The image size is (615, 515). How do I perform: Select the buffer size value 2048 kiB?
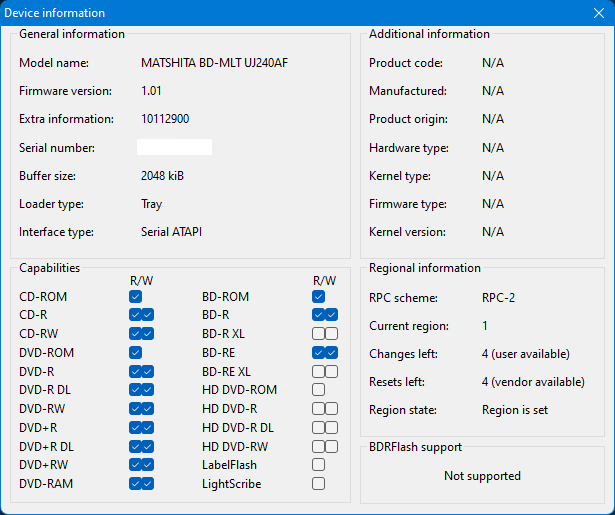click(162, 176)
